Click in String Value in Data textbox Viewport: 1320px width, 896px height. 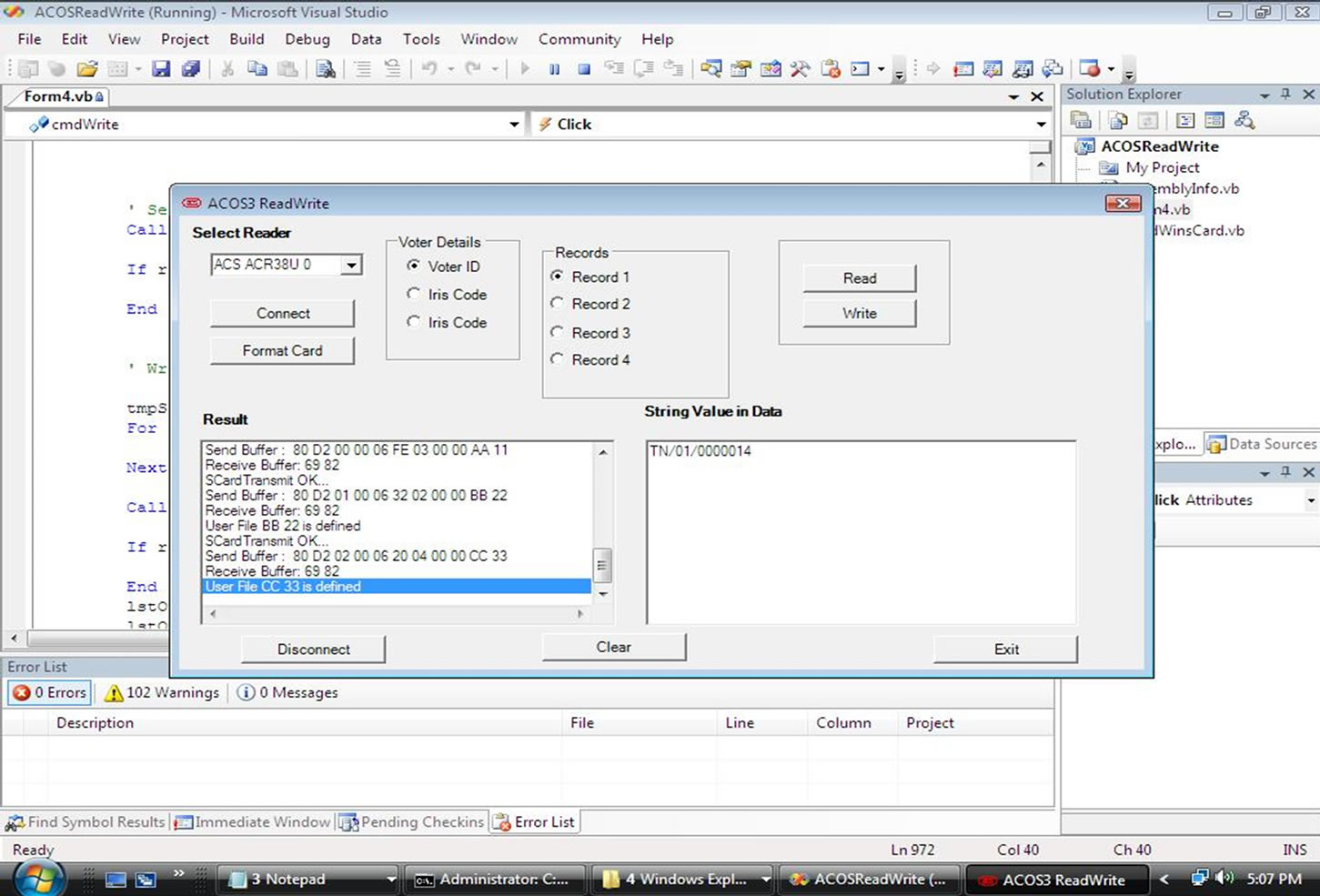(861, 533)
